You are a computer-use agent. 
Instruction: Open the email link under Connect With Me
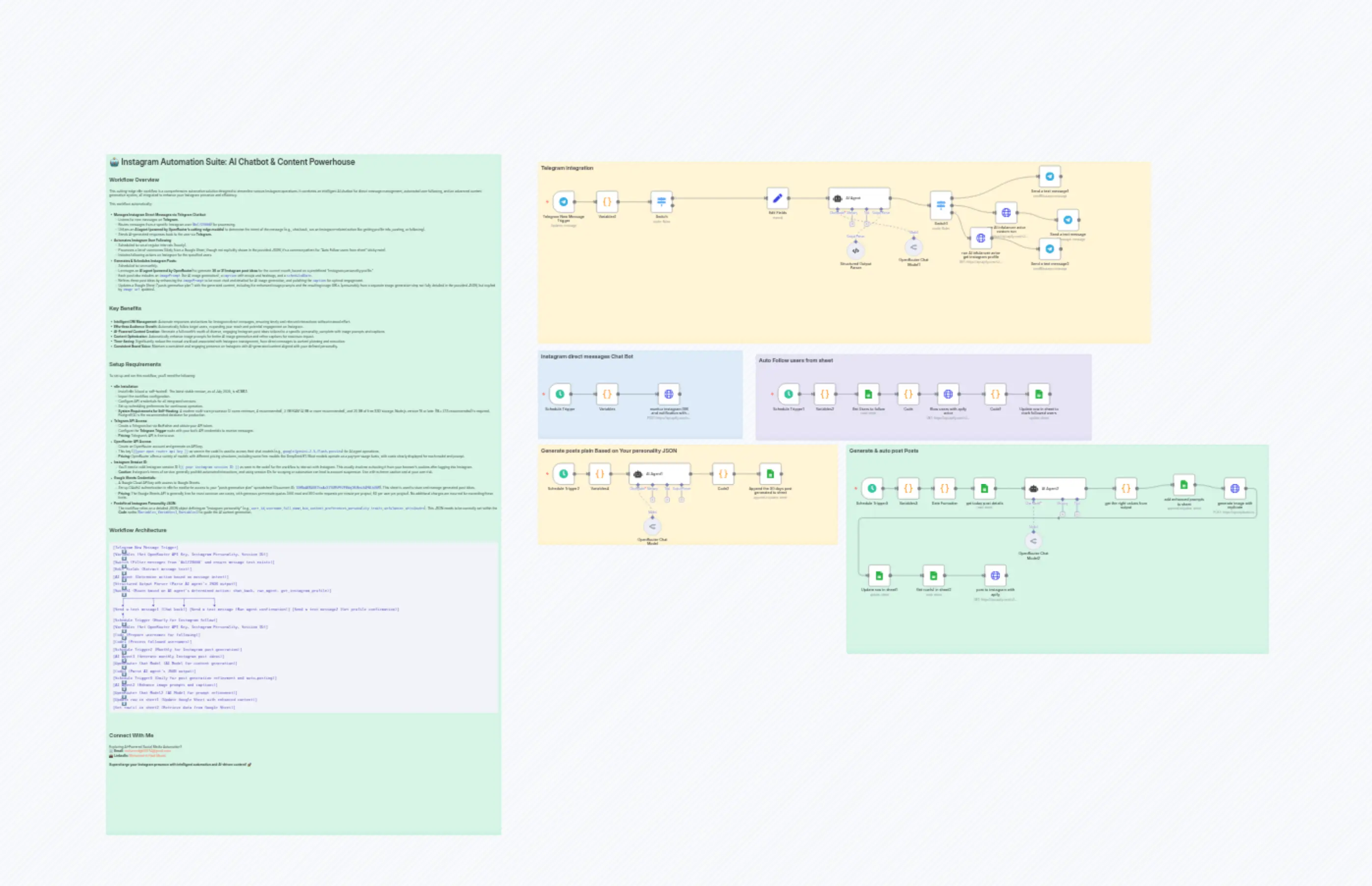[147, 751]
